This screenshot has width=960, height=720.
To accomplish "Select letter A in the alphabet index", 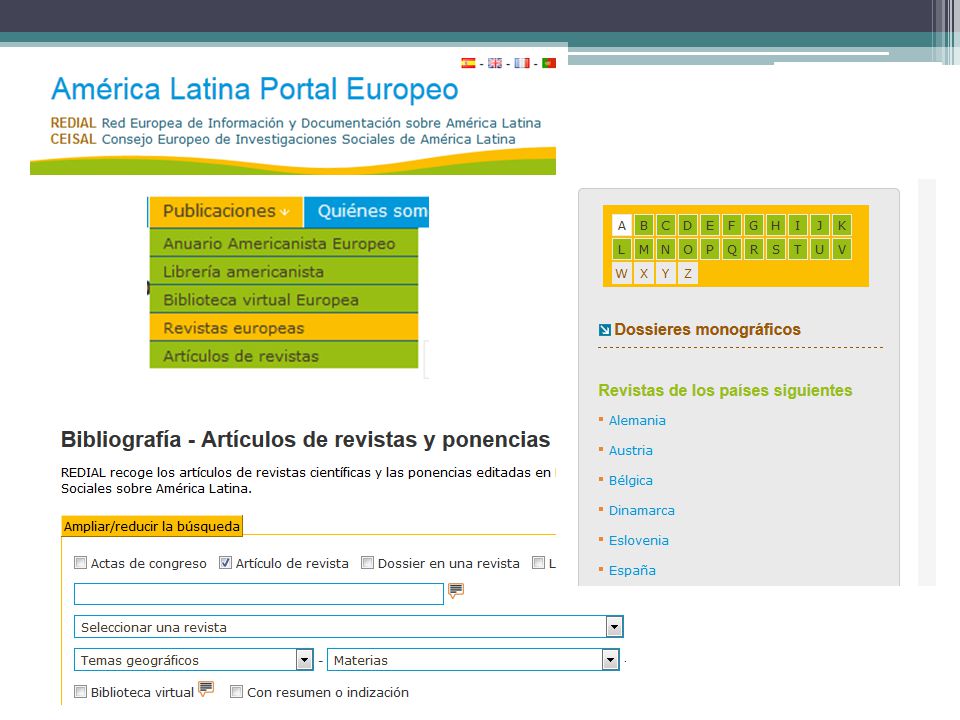I will [621, 225].
